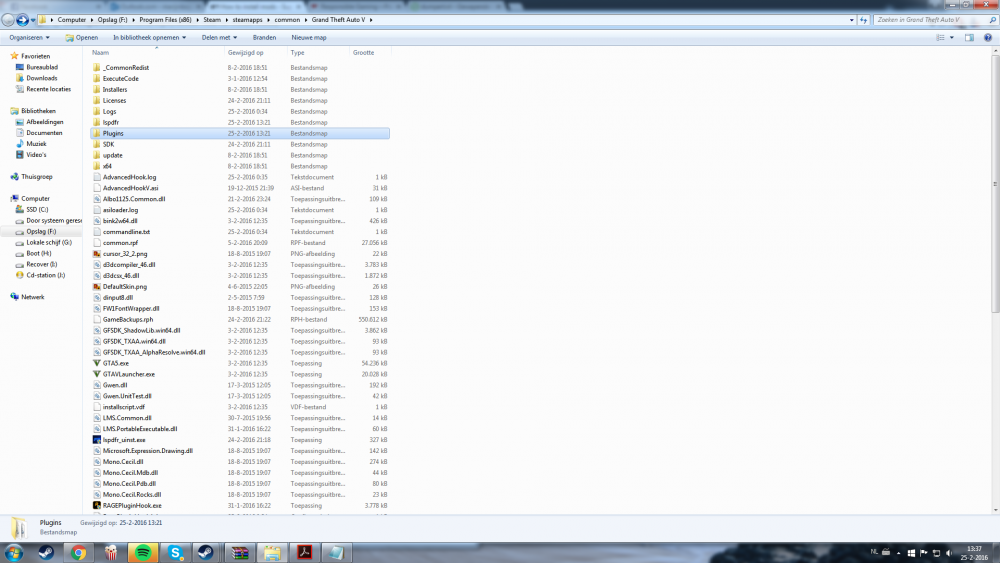Click the refresh address bar icon
The height and width of the screenshot is (563, 1000).
coord(864,20)
